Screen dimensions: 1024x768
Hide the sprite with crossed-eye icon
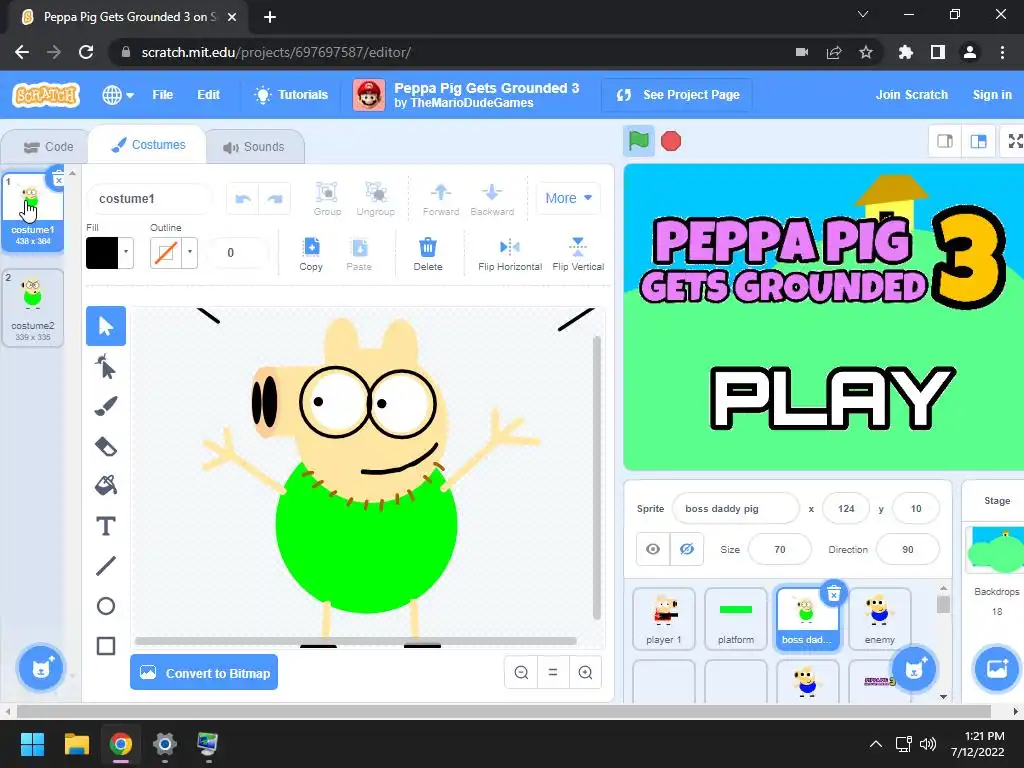pyautogui.click(x=687, y=549)
